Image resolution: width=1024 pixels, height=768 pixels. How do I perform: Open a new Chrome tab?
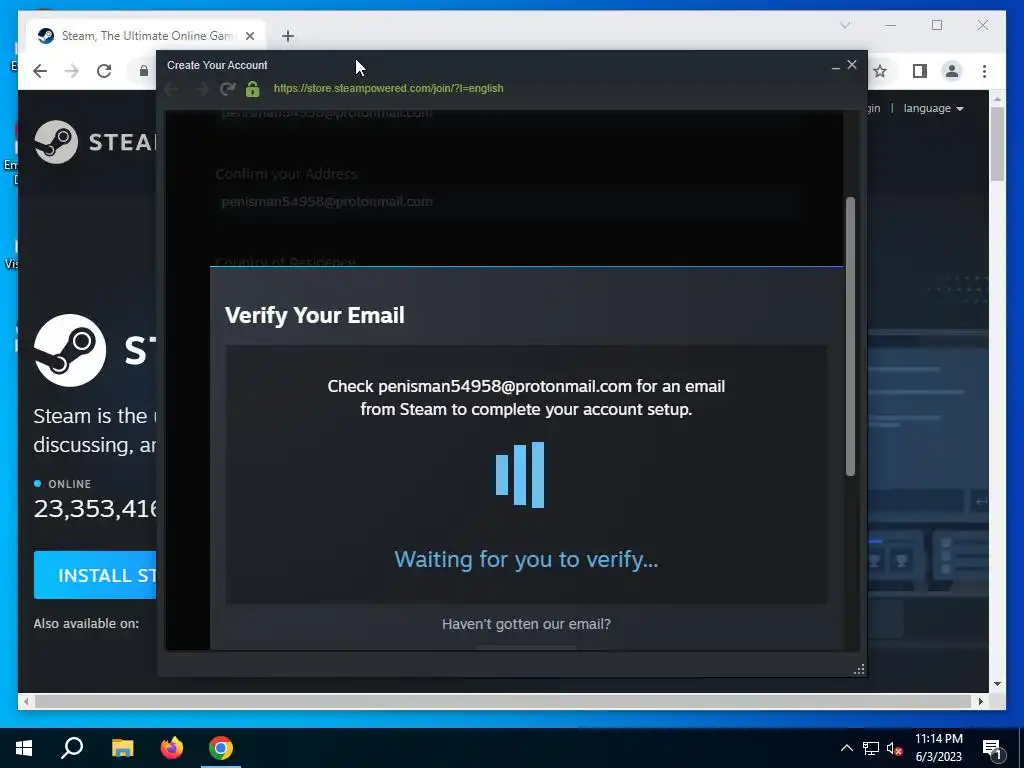coord(288,36)
